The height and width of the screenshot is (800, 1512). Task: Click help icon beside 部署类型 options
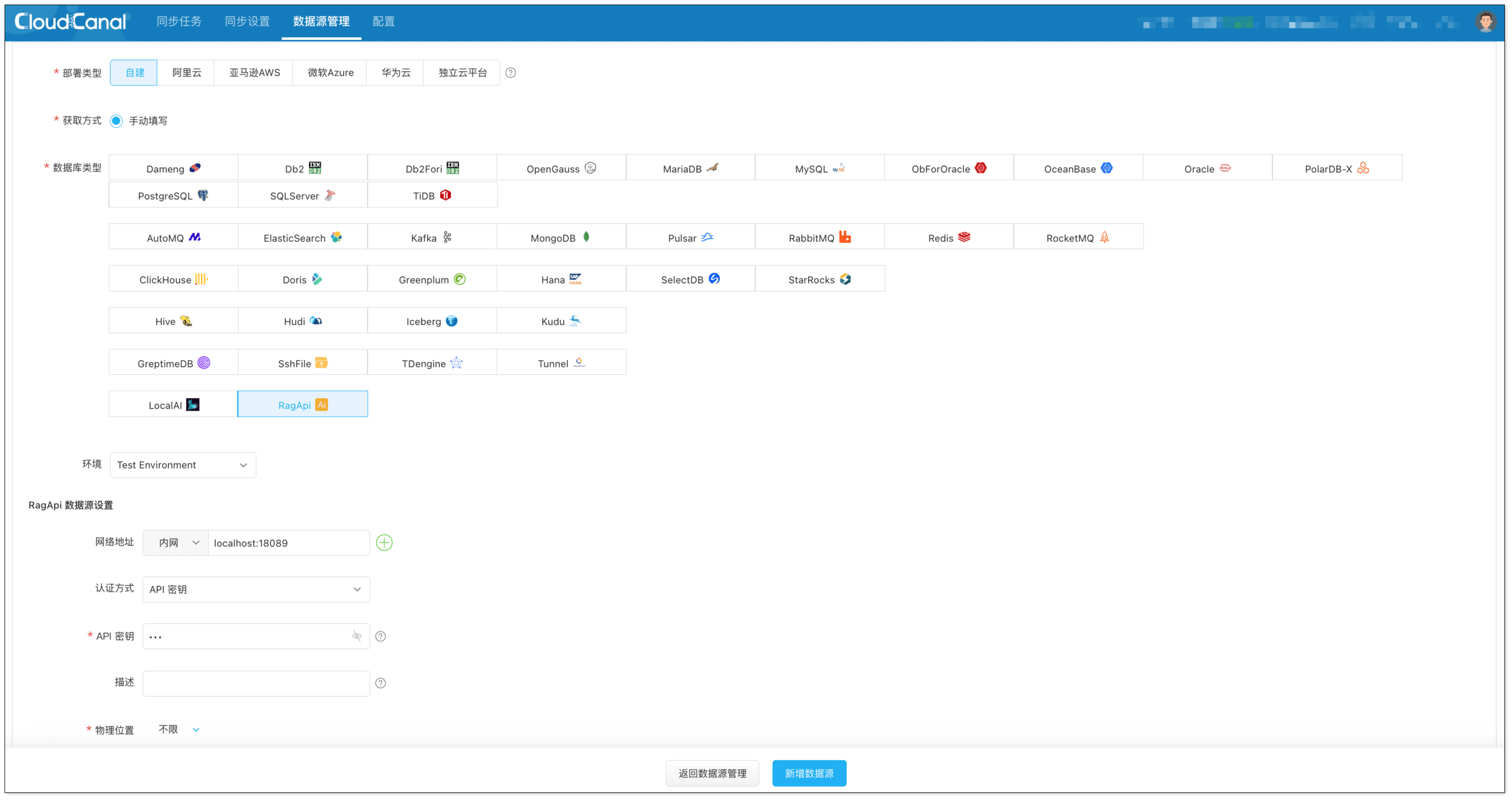[511, 73]
